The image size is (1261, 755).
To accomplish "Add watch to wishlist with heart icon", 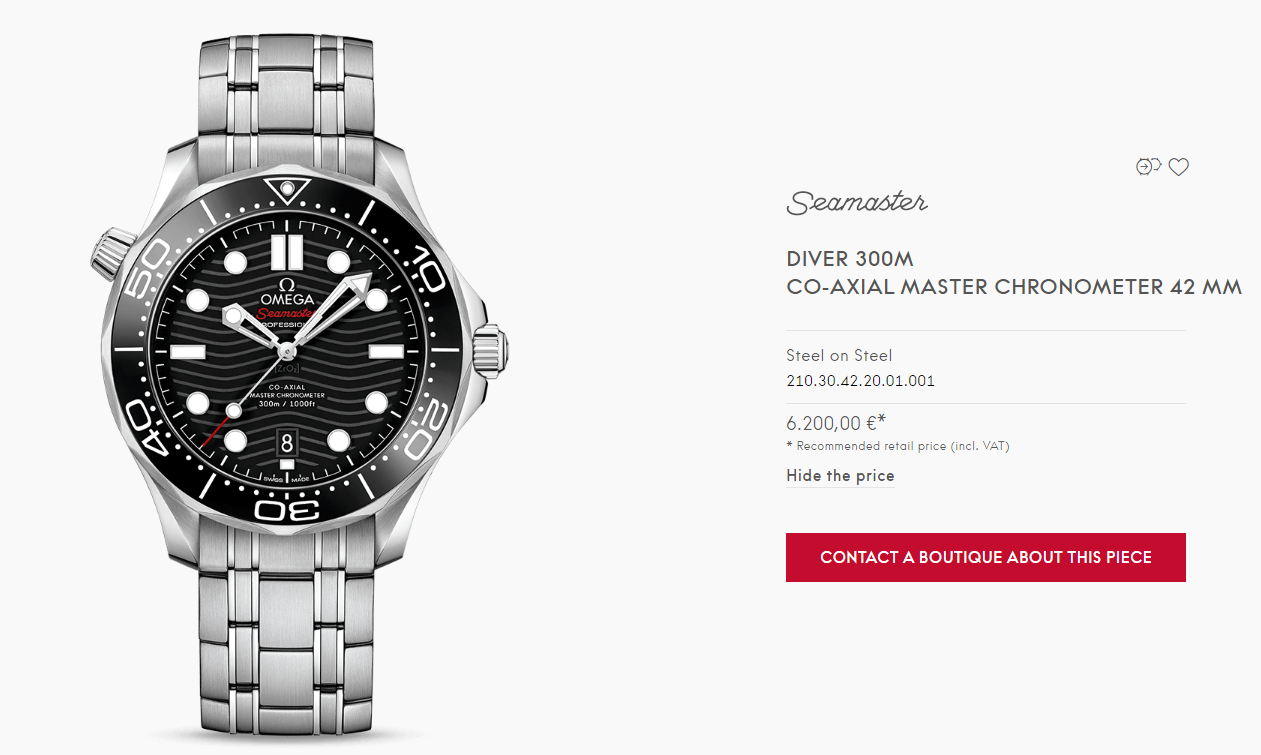I will pyautogui.click(x=1179, y=167).
